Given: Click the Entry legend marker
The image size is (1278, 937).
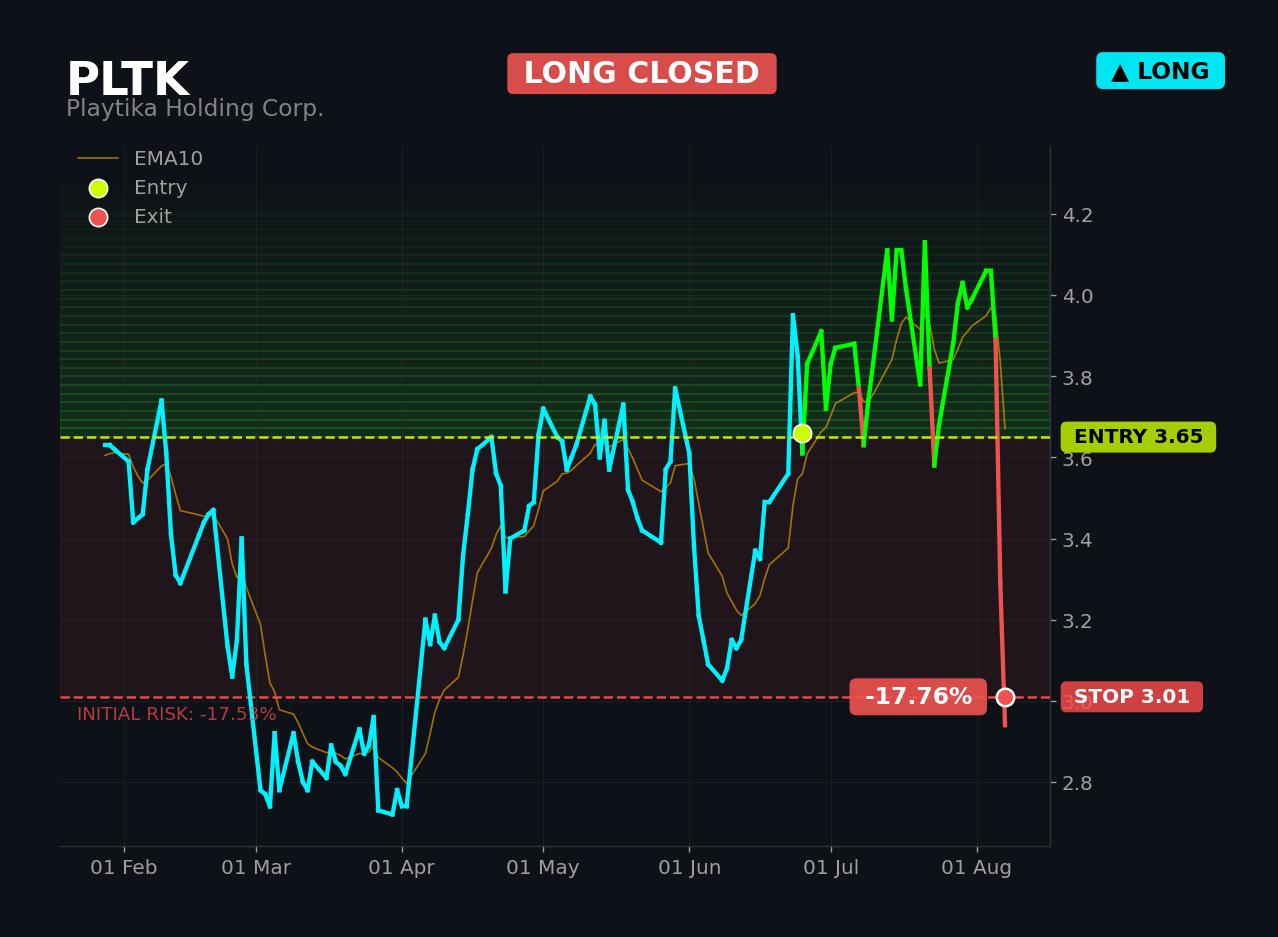Looking at the screenshot, I should (x=98, y=188).
